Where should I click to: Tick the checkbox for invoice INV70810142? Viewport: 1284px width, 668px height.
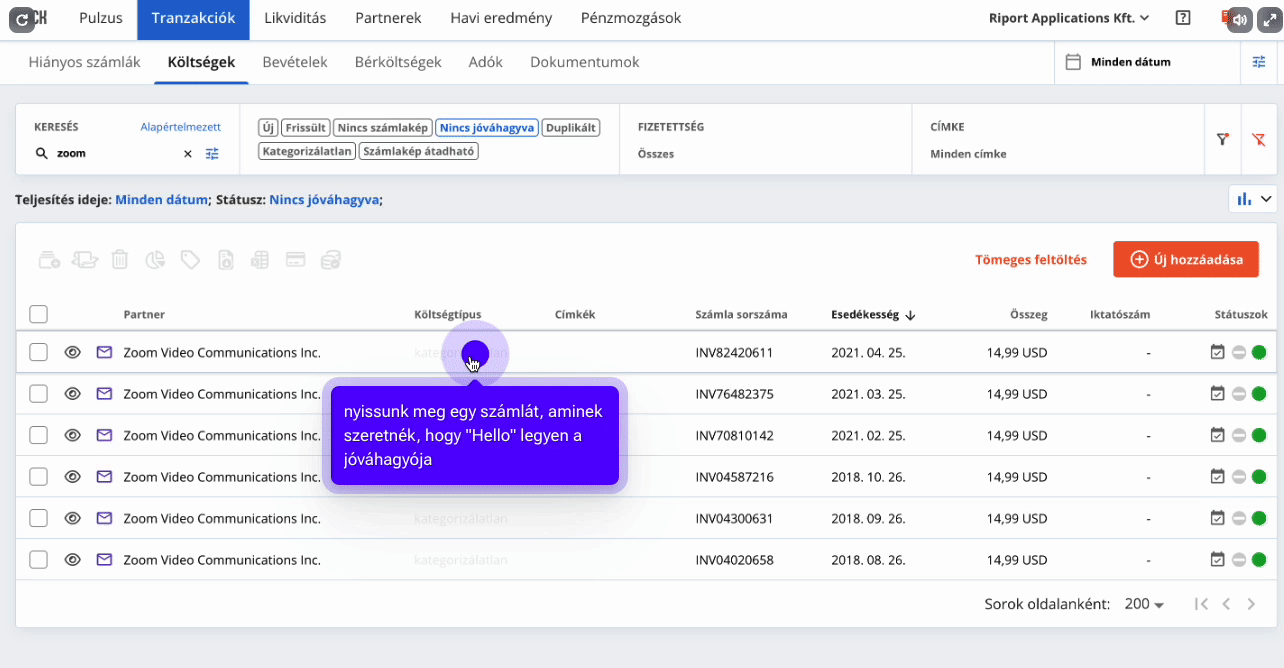38,436
